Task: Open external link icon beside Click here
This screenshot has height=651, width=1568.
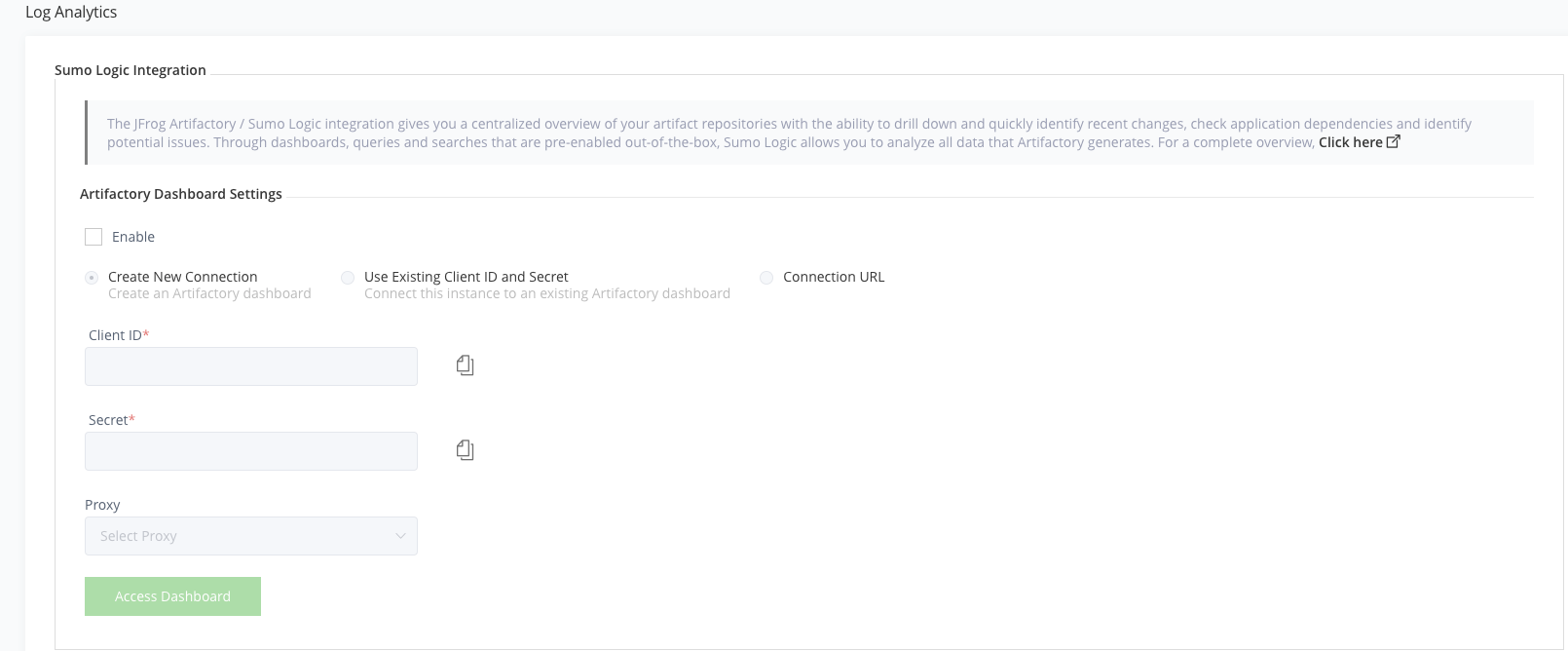Action: [1394, 141]
